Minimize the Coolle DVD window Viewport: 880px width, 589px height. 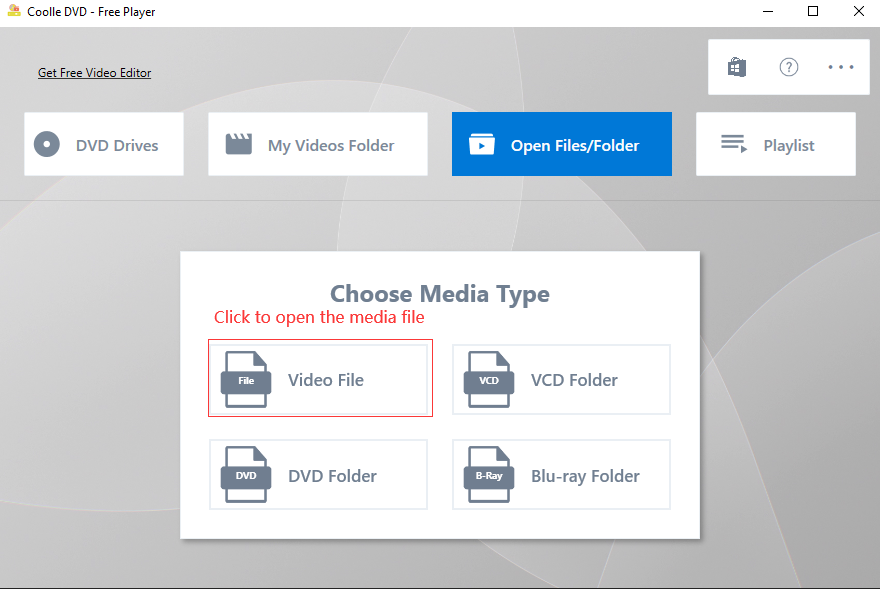click(x=767, y=12)
